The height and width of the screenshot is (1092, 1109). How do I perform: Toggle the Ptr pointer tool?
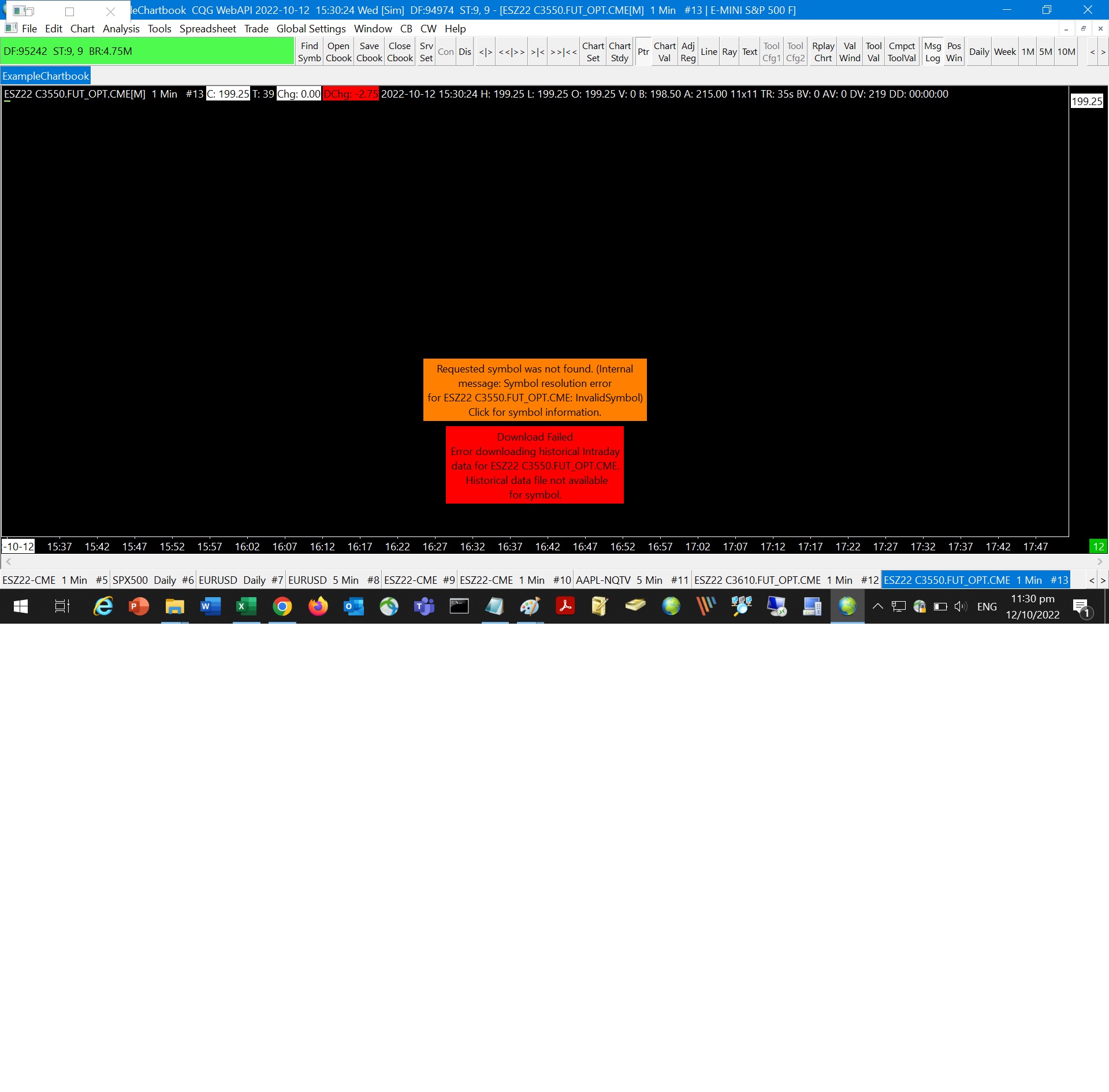(x=643, y=52)
